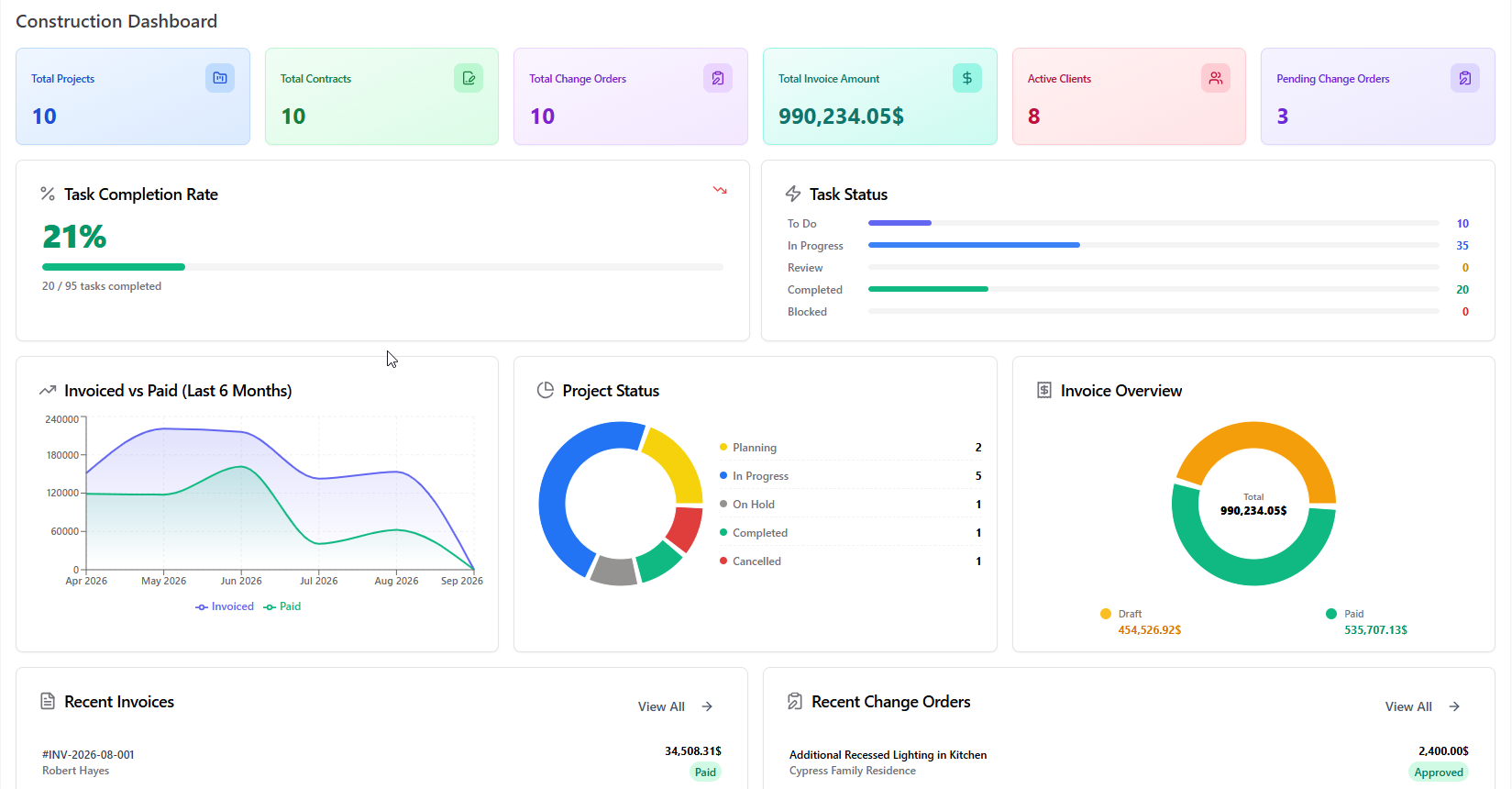The width and height of the screenshot is (1512, 789).
Task: Click the Completed task status bar
Action: 1153,289
